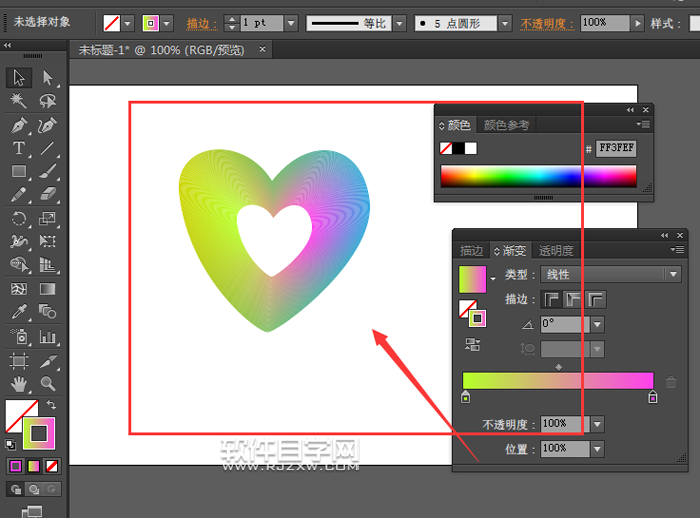The width and height of the screenshot is (700, 518).
Task: Click the 描边 stroke link in control bar
Action: (x=202, y=23)
